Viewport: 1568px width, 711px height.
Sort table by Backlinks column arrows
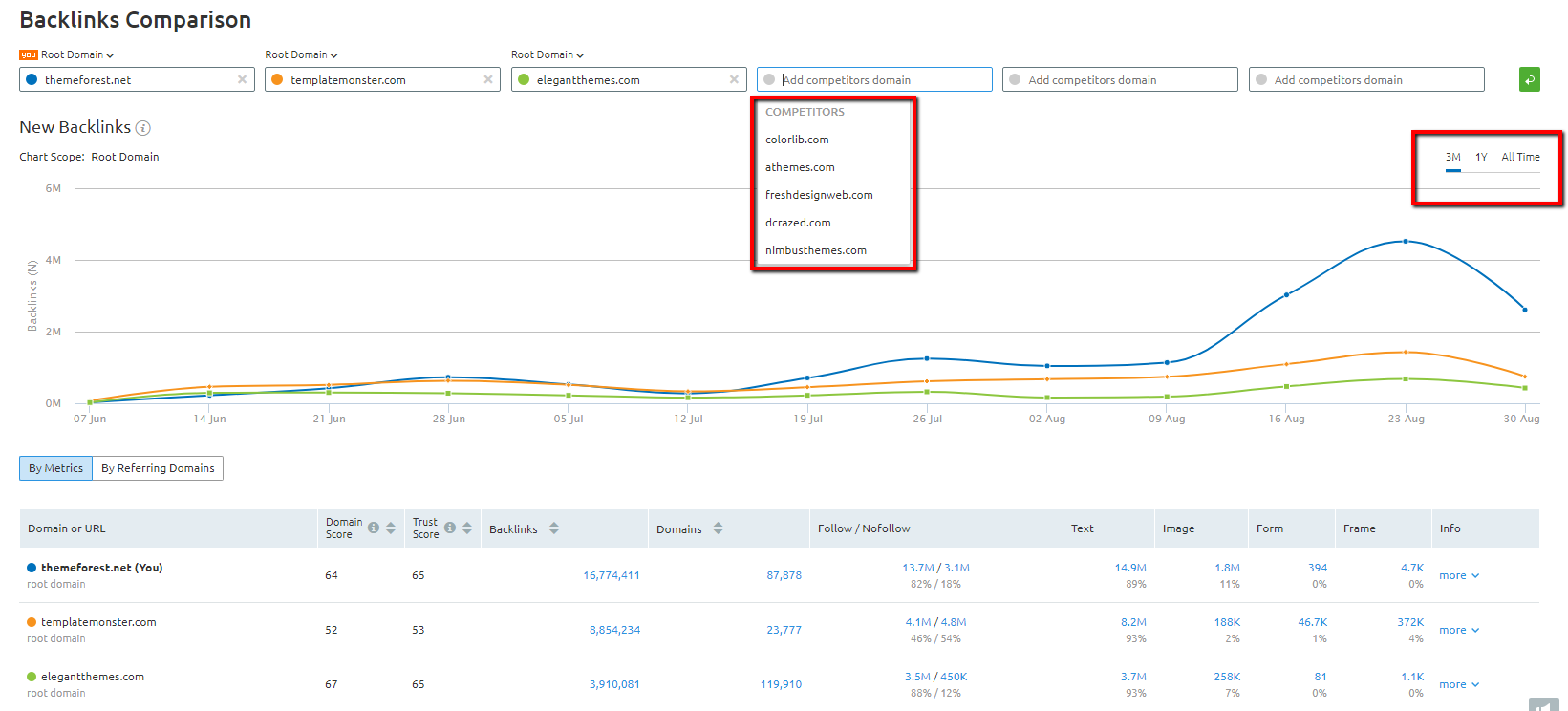pos(554,528)
